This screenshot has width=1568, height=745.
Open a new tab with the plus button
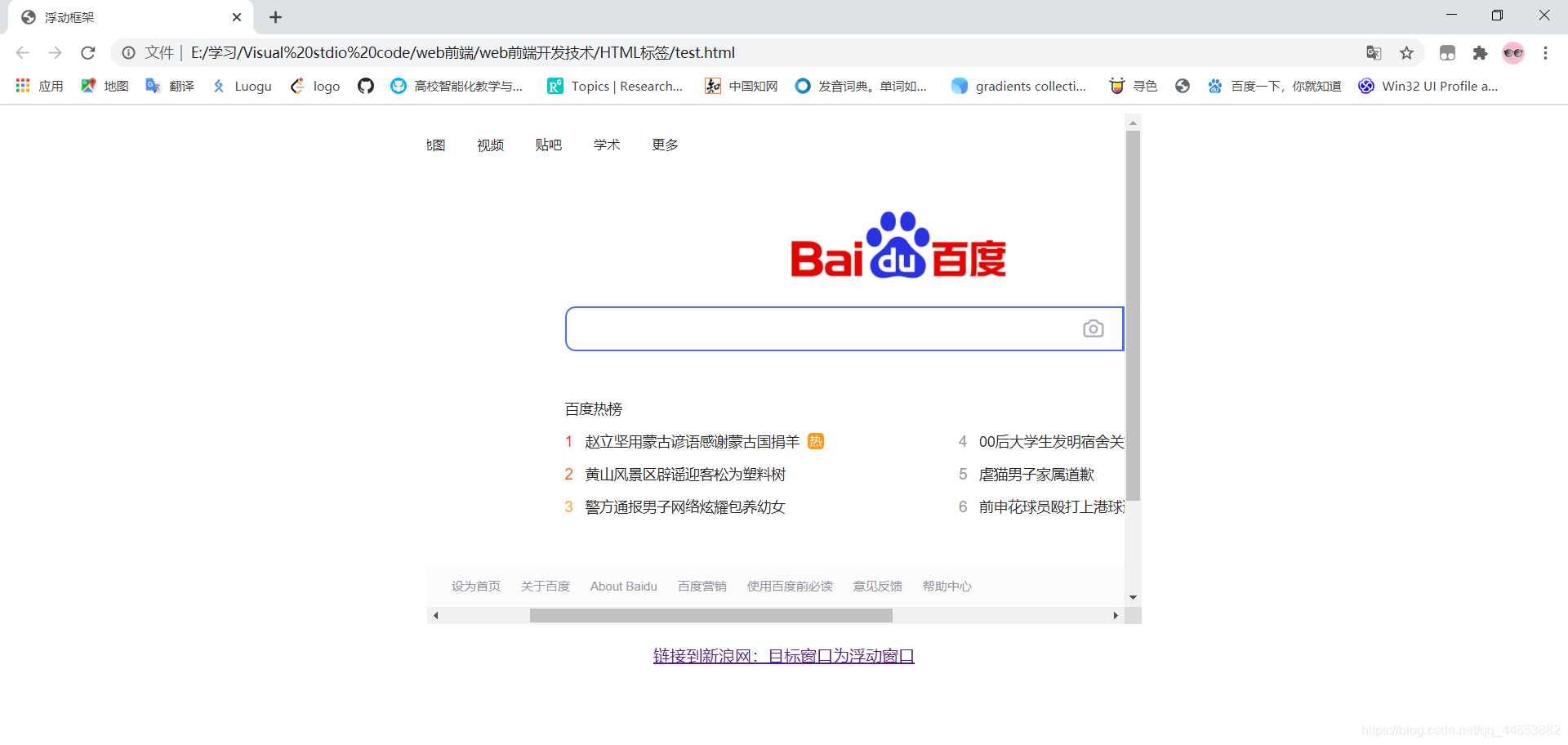tap(275, 17)
